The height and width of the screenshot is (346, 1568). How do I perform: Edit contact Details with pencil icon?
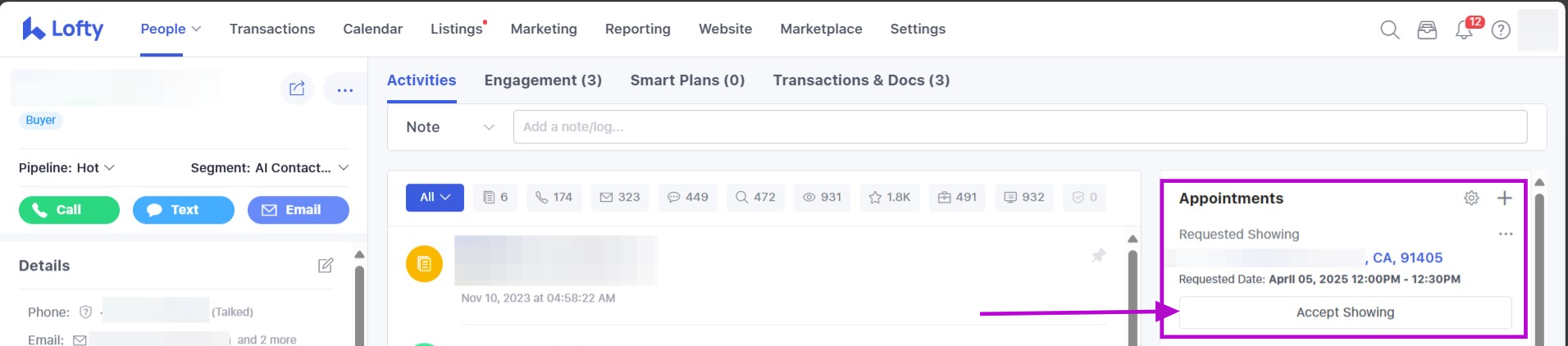pos(326,266)
